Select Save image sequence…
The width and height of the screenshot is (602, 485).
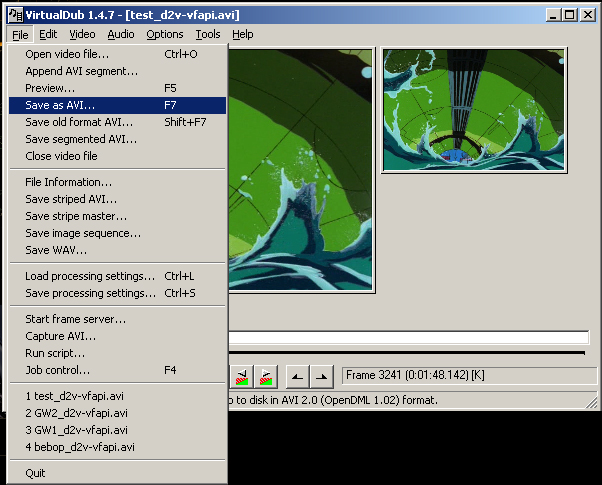[117, 233]
